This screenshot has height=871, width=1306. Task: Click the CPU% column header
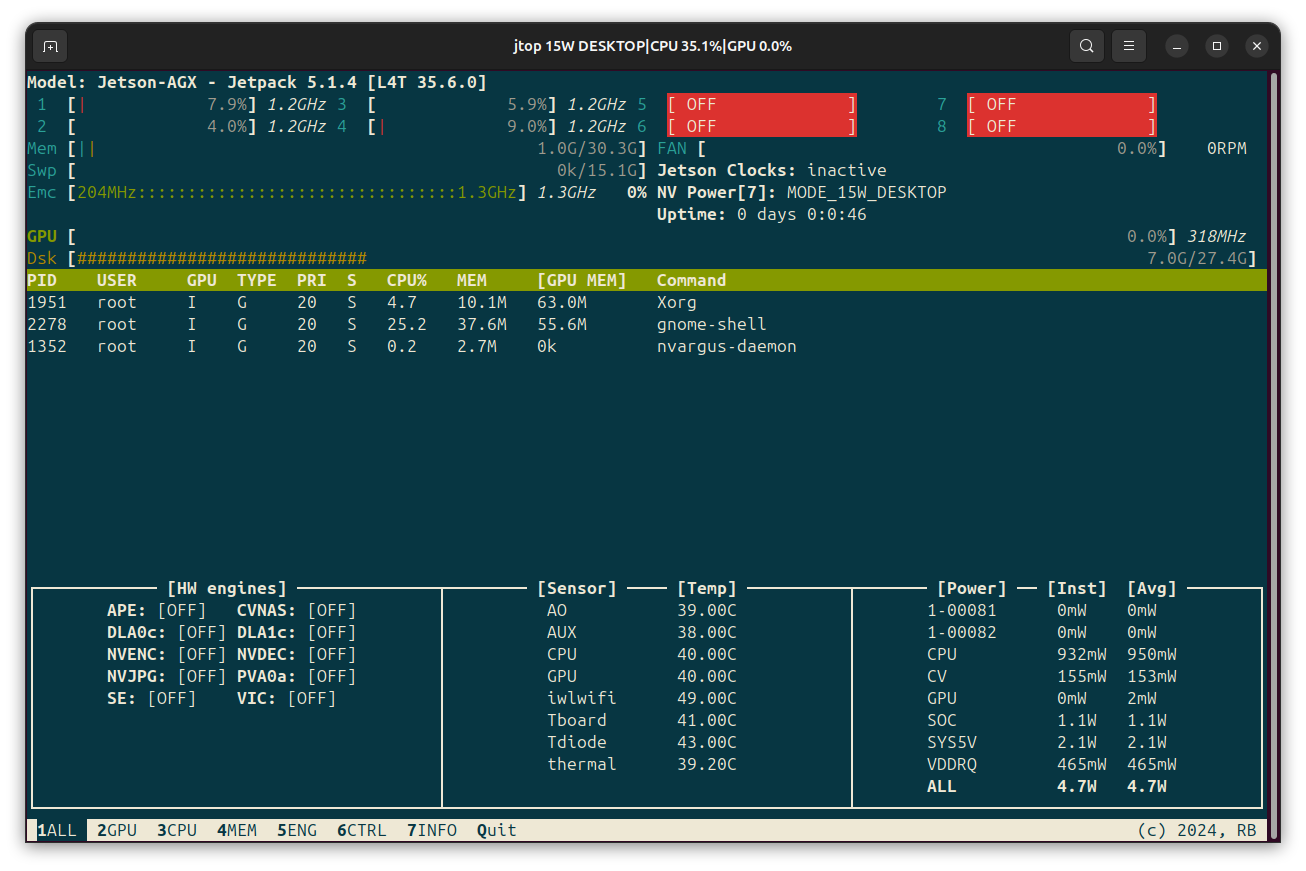pos(407,280)
